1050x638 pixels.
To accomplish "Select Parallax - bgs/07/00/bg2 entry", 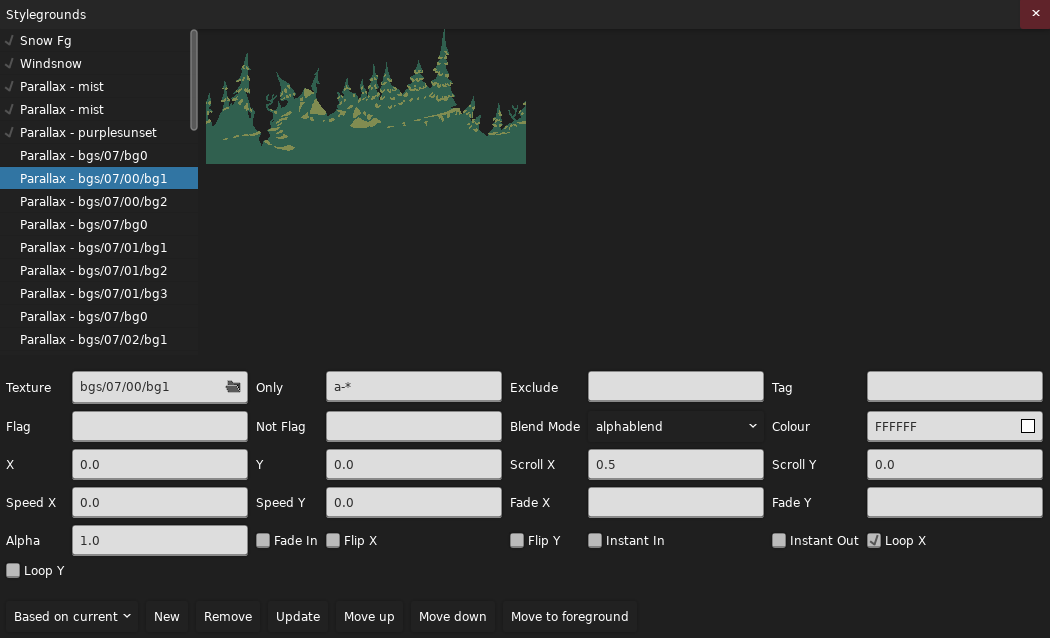I will (99, 202).
